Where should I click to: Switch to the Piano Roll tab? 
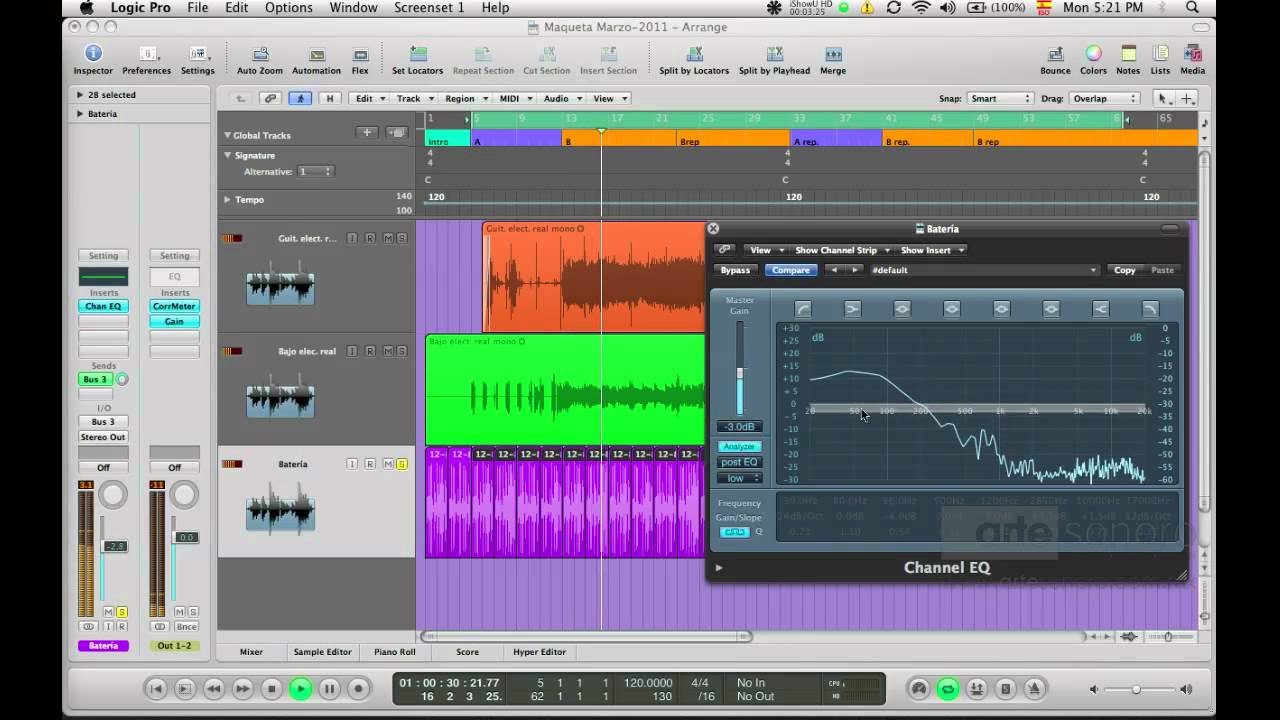pos(395,652)
